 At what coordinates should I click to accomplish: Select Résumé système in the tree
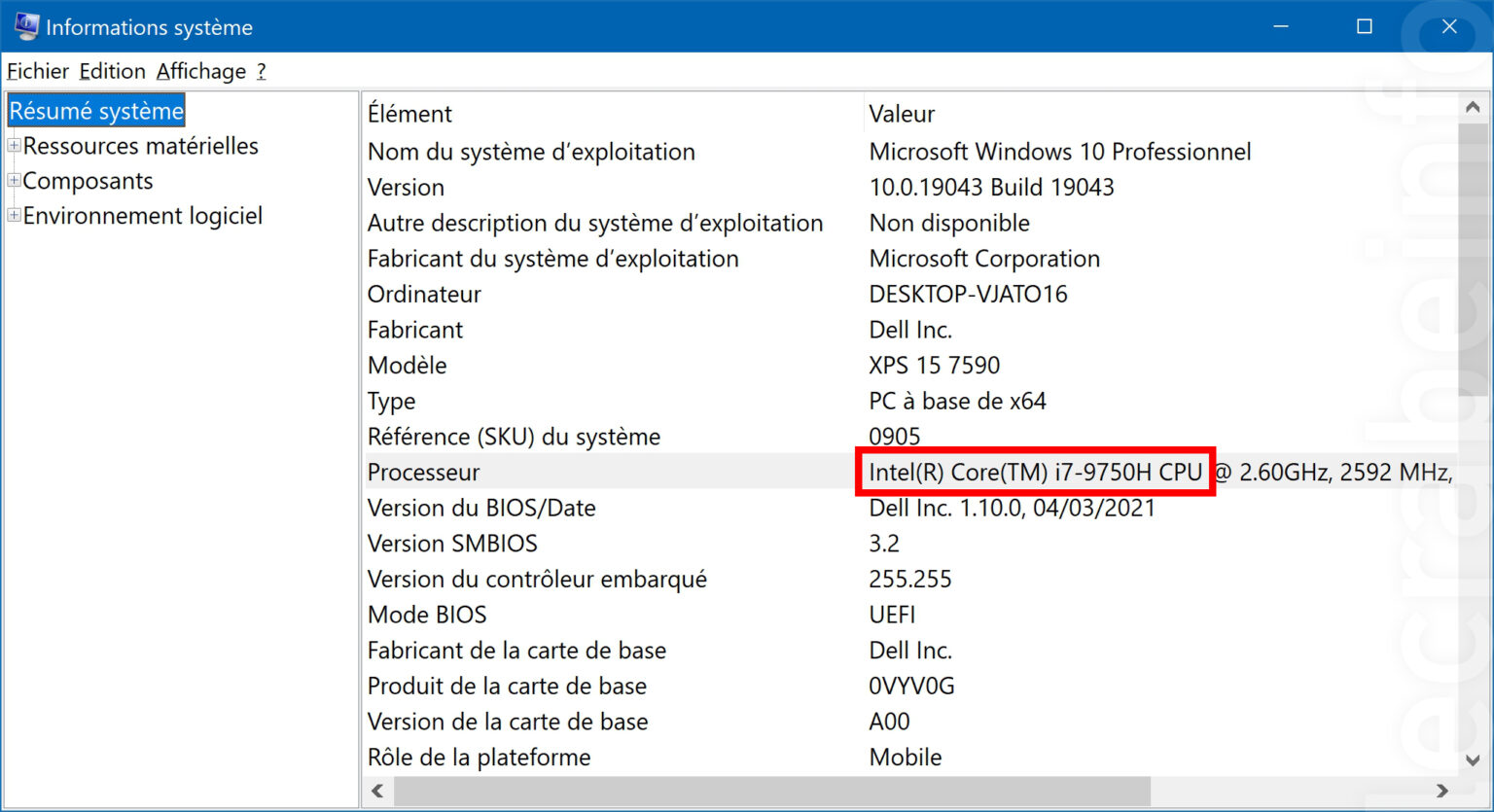coord(96,111)
